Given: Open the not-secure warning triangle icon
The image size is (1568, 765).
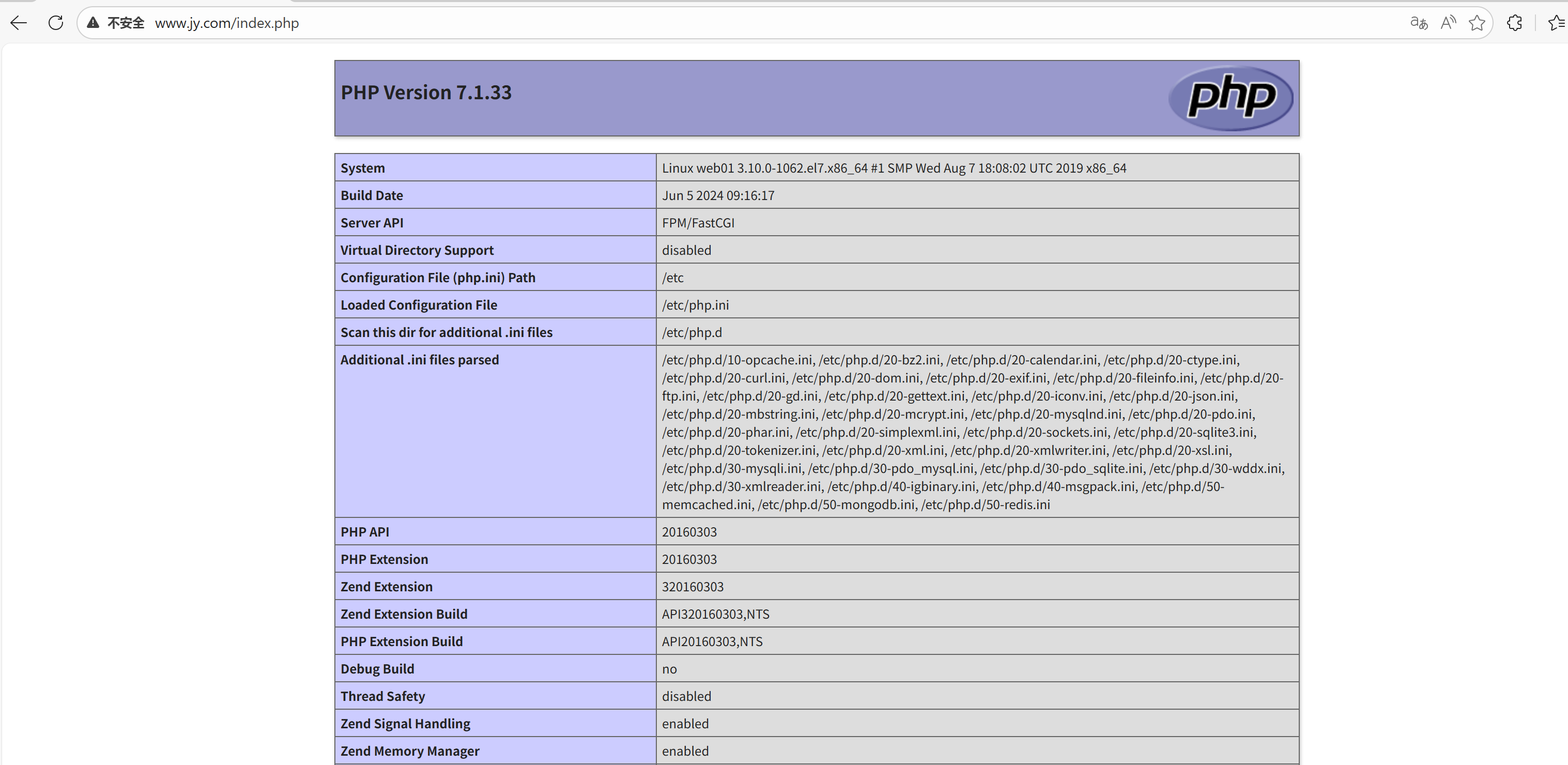Looking at the screenshot, I should [93, 23].
